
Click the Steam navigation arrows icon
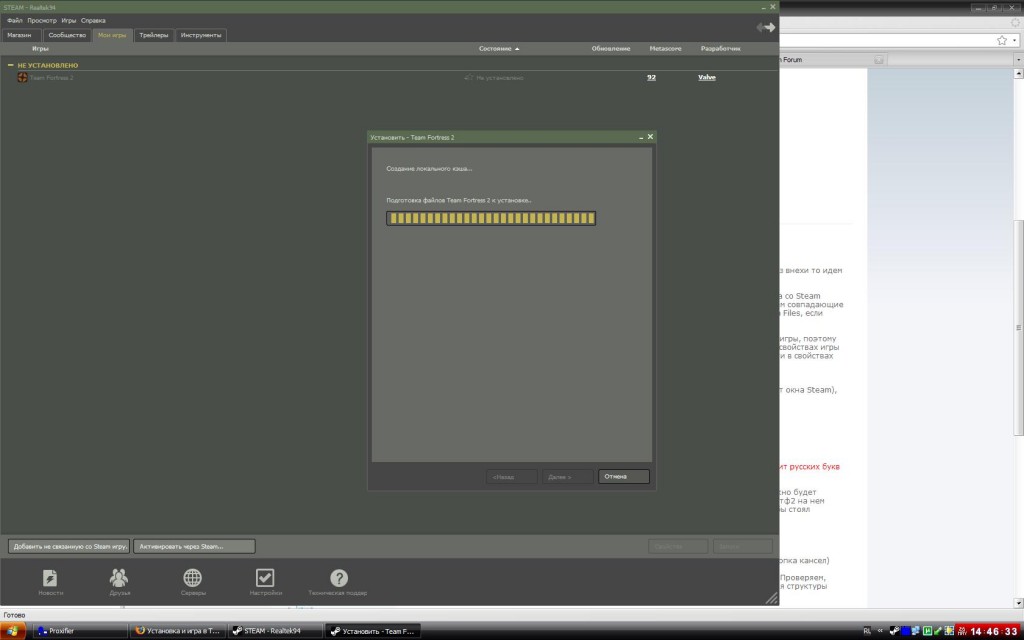[765, 27]
